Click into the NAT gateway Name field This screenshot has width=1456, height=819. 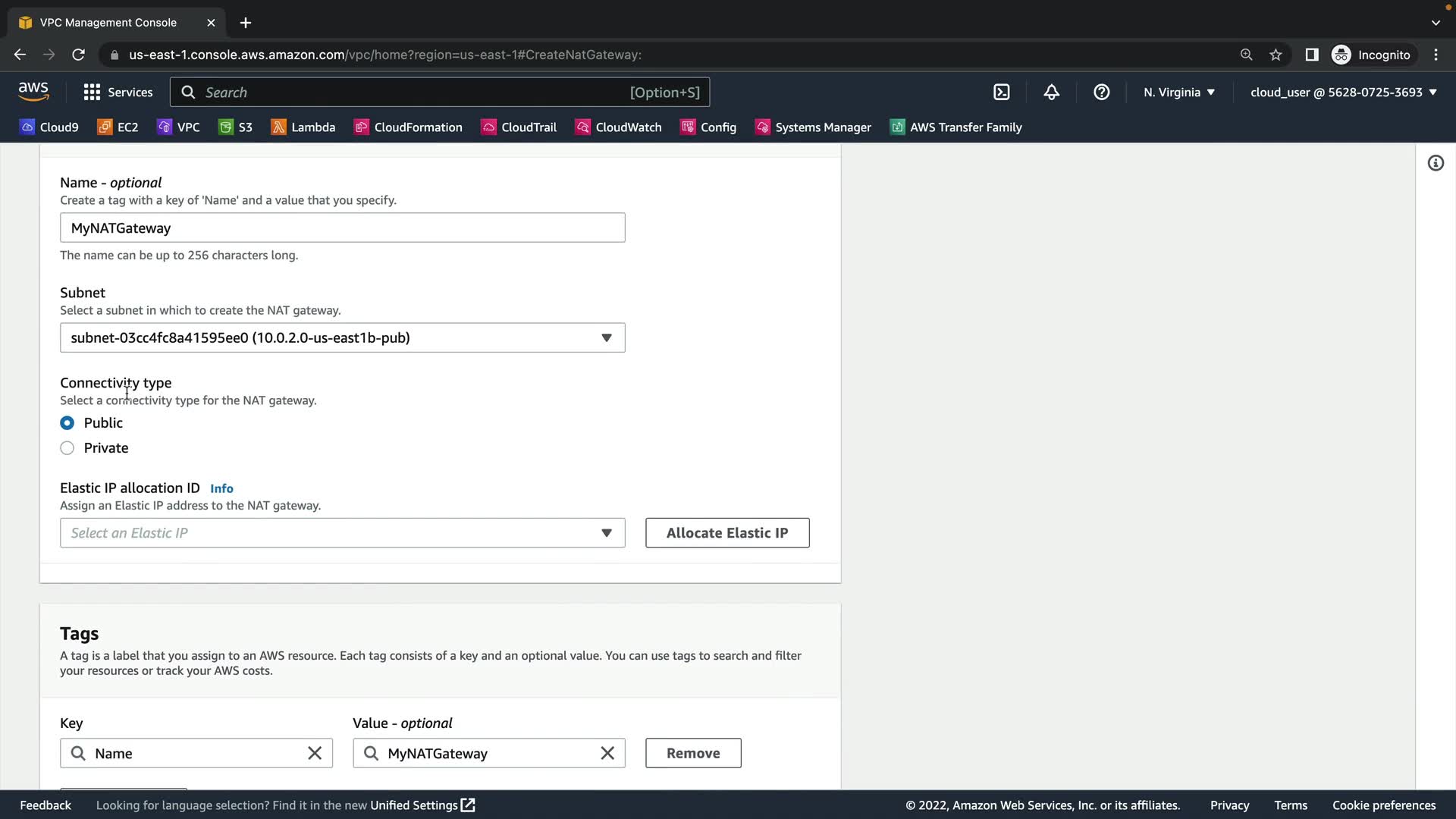(342, 228)
